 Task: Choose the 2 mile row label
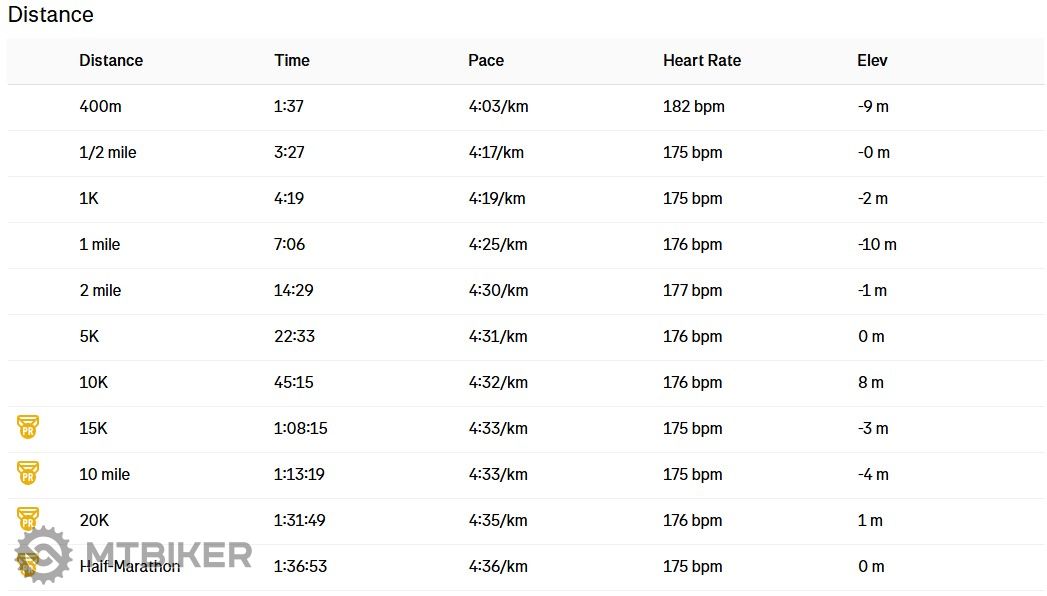100,290
